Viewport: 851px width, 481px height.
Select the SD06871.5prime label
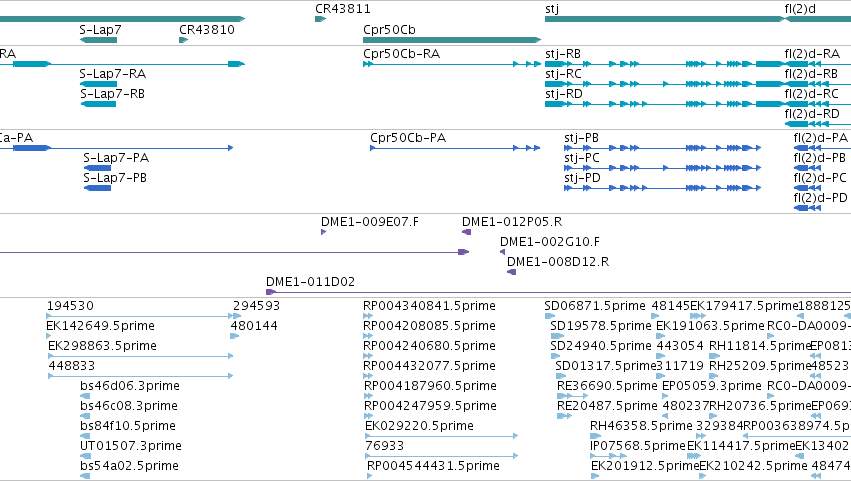[595, 306]
